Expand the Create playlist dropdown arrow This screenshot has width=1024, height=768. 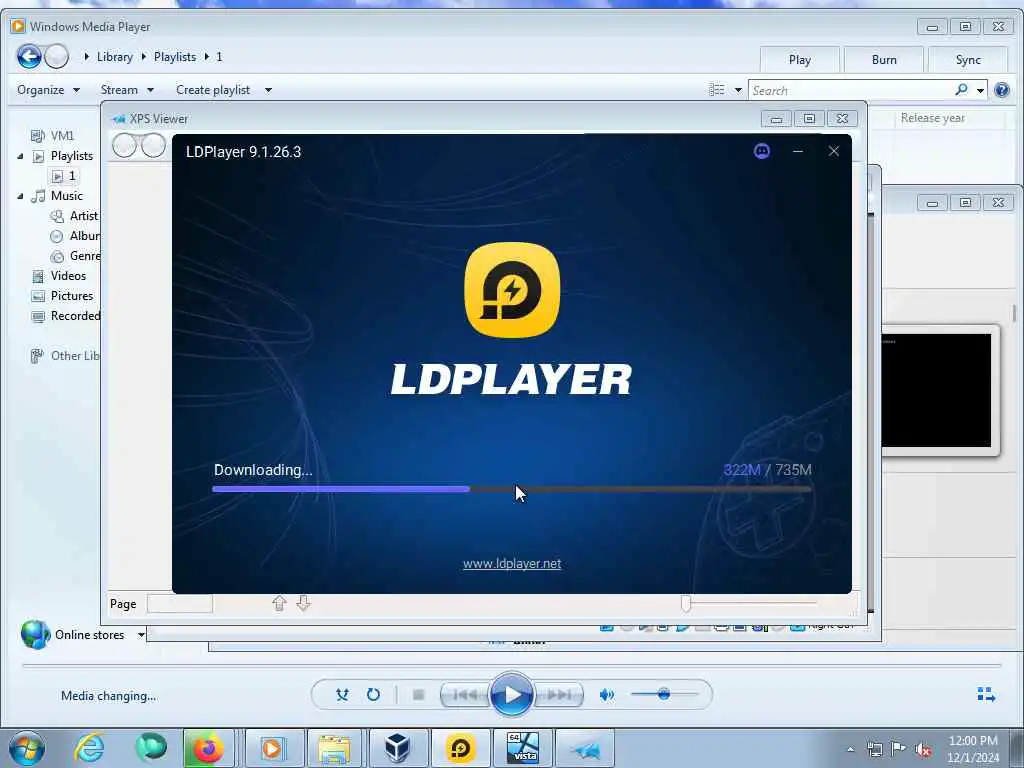(268, 90)
